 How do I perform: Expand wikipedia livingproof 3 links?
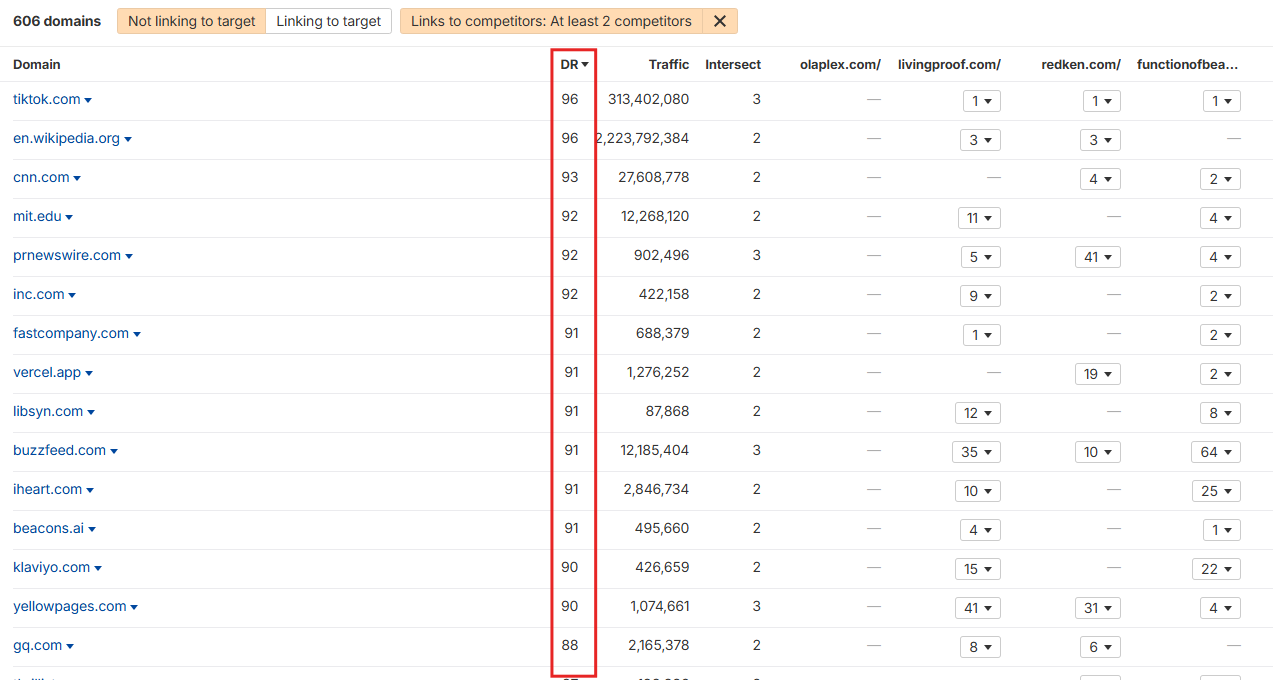tap(981, 140)
